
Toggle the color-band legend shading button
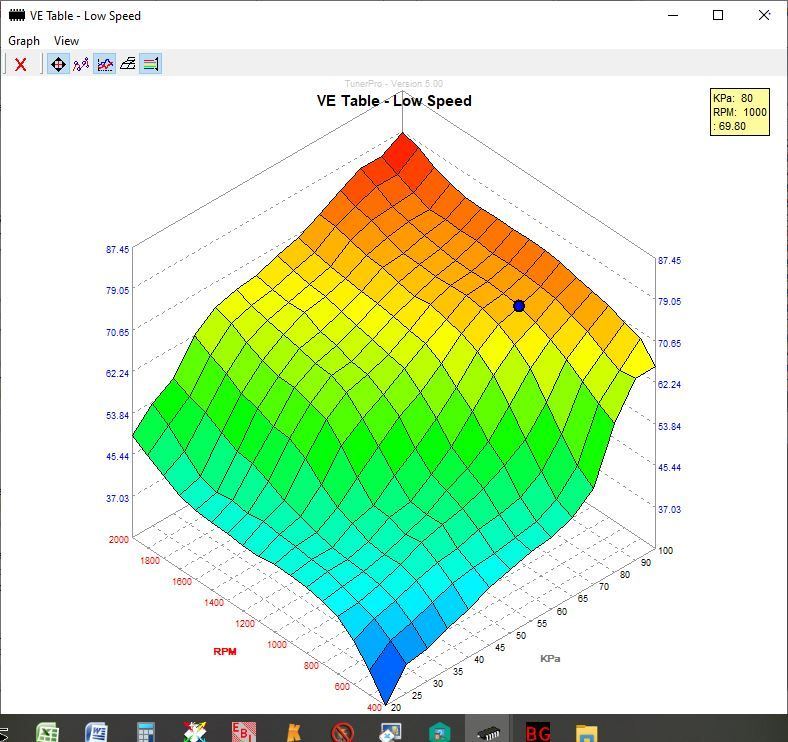[151, 64]
